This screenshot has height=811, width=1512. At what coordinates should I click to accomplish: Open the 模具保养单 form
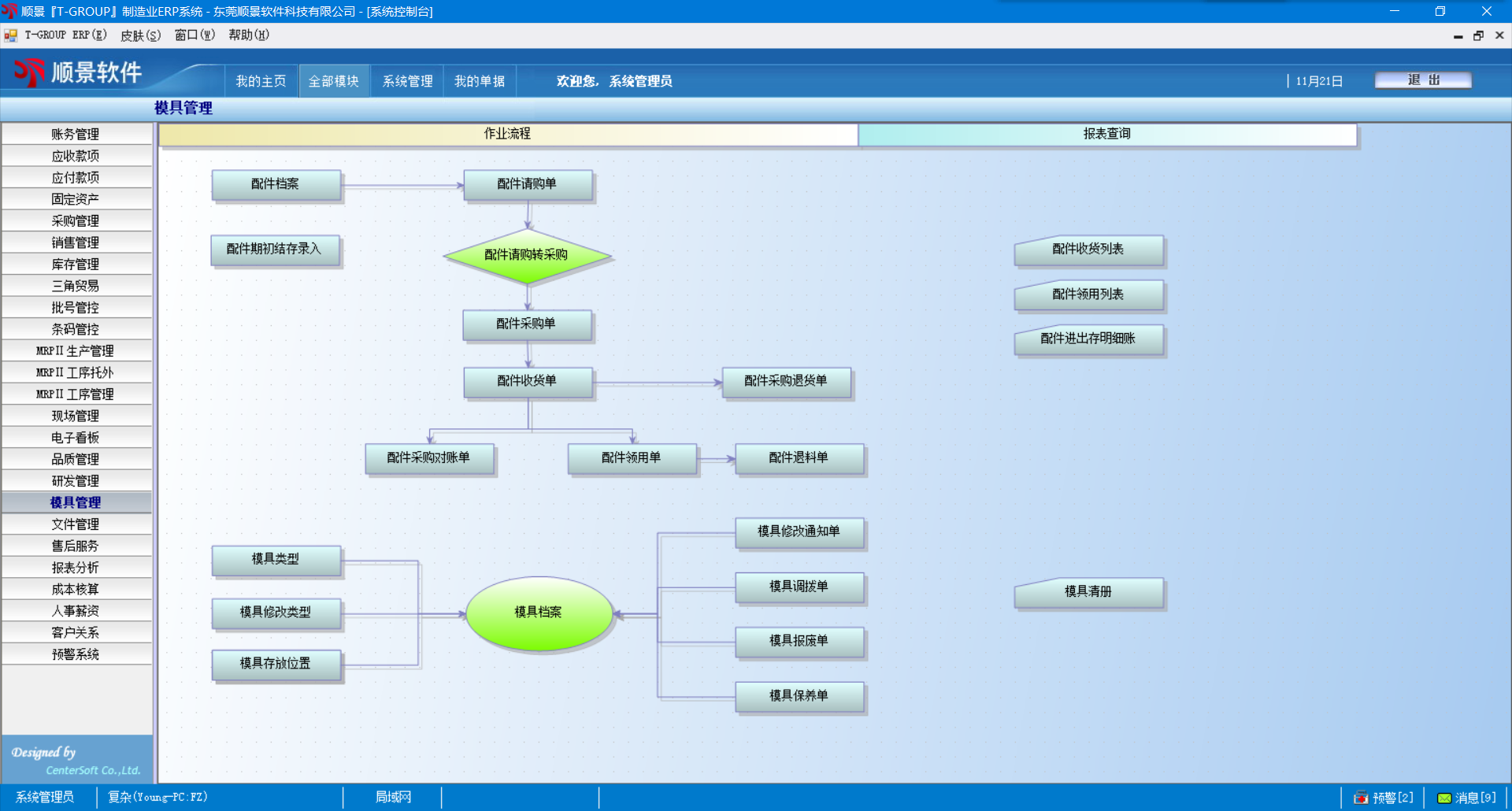coord(799,696)
